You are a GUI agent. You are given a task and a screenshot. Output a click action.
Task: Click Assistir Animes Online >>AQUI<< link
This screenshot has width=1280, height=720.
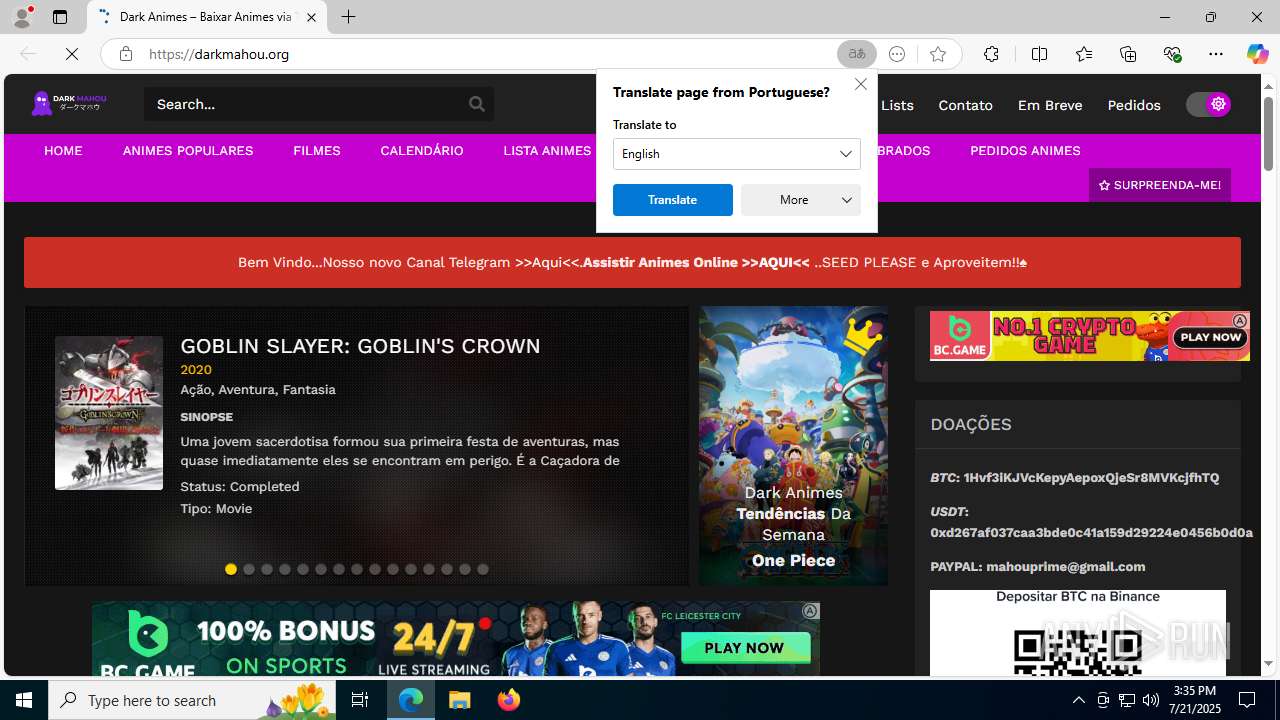point(696,262)
